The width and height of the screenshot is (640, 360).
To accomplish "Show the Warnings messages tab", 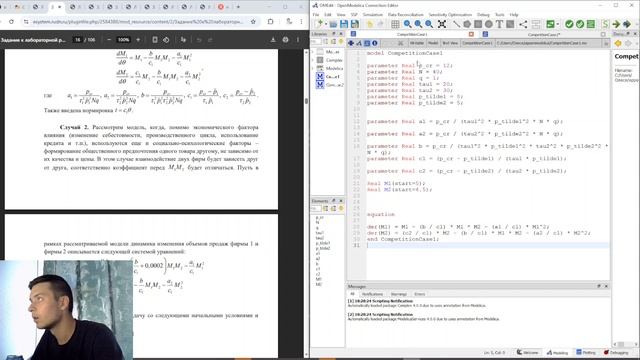I will click(x=399, y=294).
